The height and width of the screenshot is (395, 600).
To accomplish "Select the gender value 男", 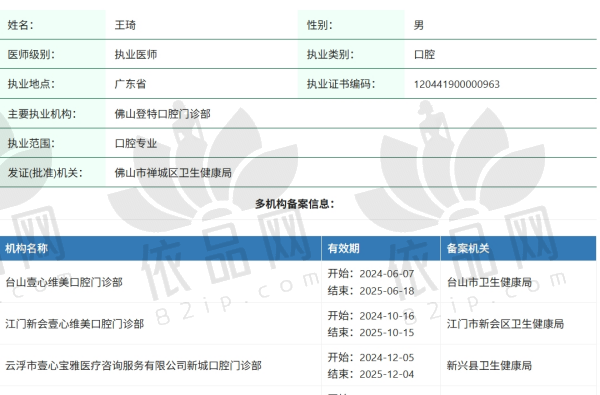I will (x=419, y=25).
